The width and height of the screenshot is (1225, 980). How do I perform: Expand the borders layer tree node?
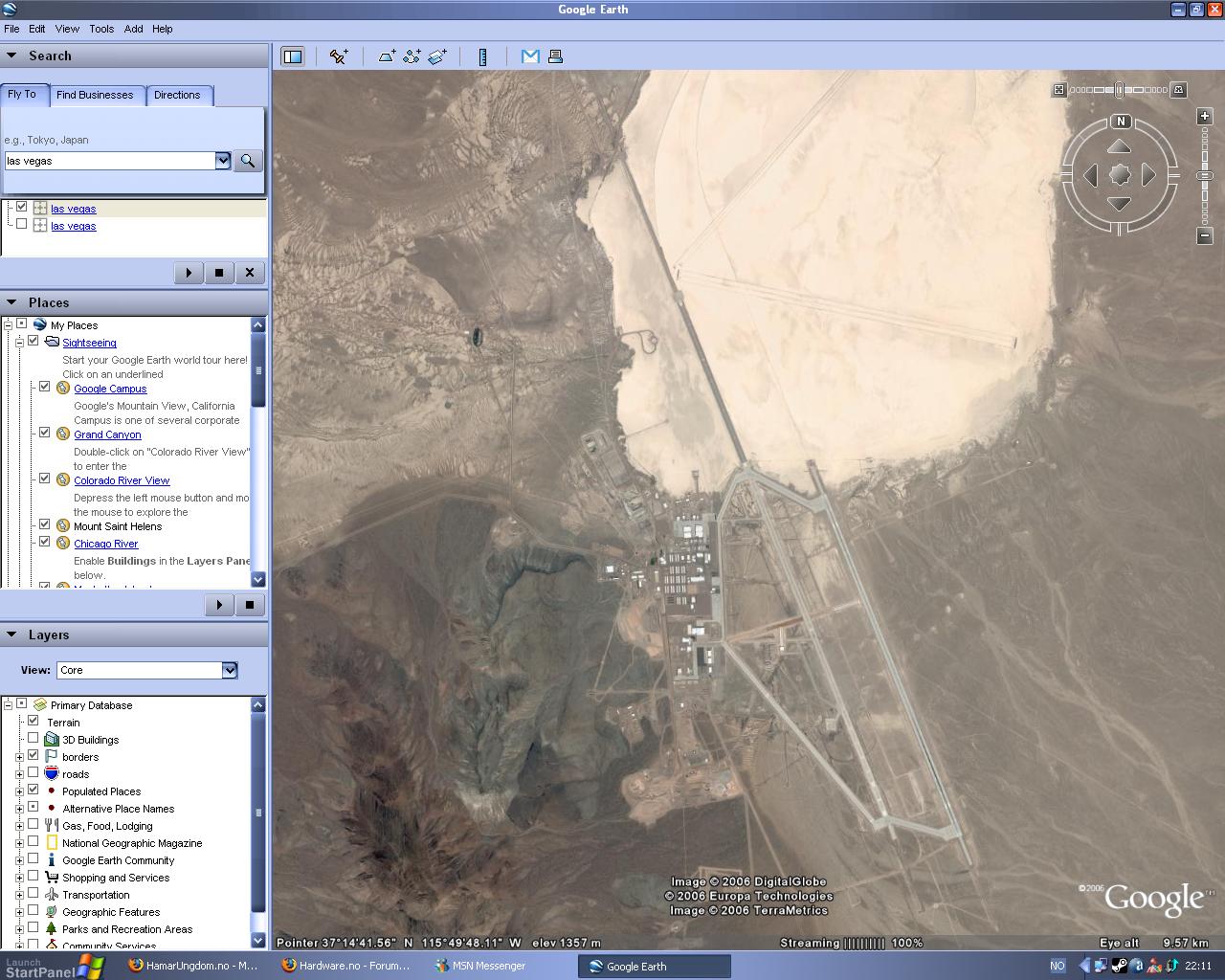[19, 757]
